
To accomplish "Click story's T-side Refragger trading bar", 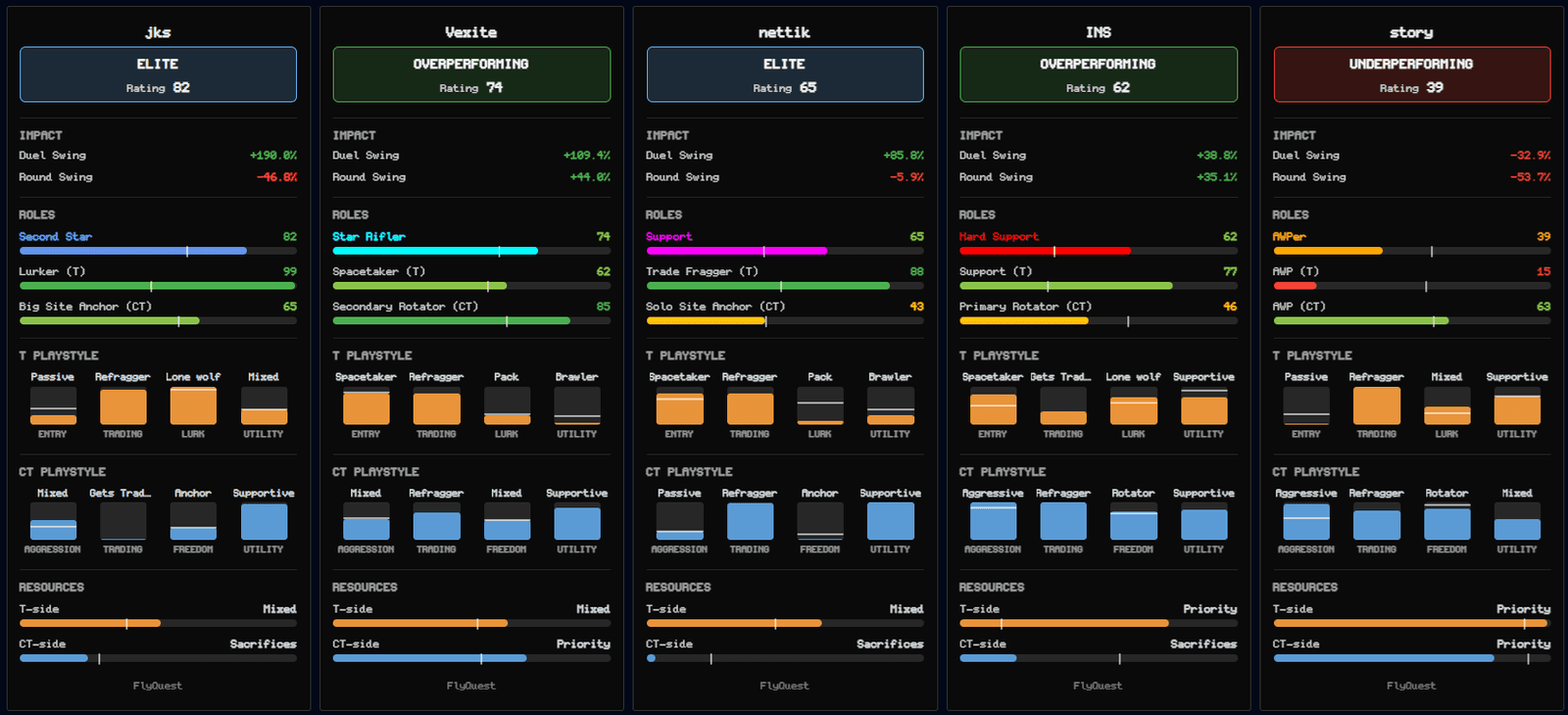I will point(1376,405).
